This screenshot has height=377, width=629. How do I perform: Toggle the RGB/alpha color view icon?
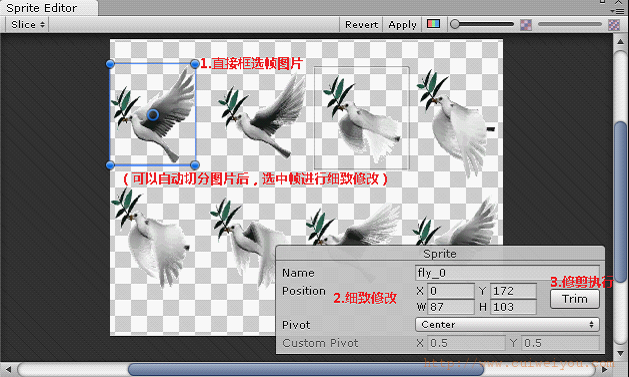click(x=433, y=24)
